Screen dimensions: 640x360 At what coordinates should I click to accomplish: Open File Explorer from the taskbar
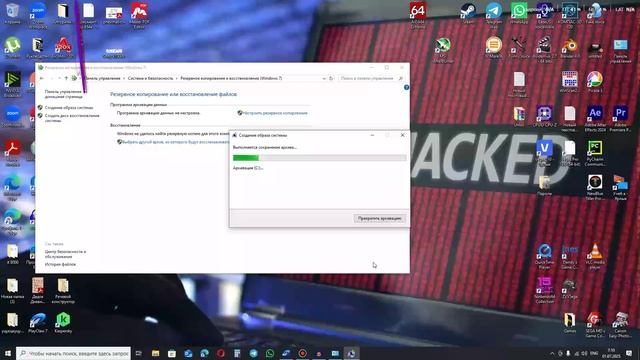point(156,353)
